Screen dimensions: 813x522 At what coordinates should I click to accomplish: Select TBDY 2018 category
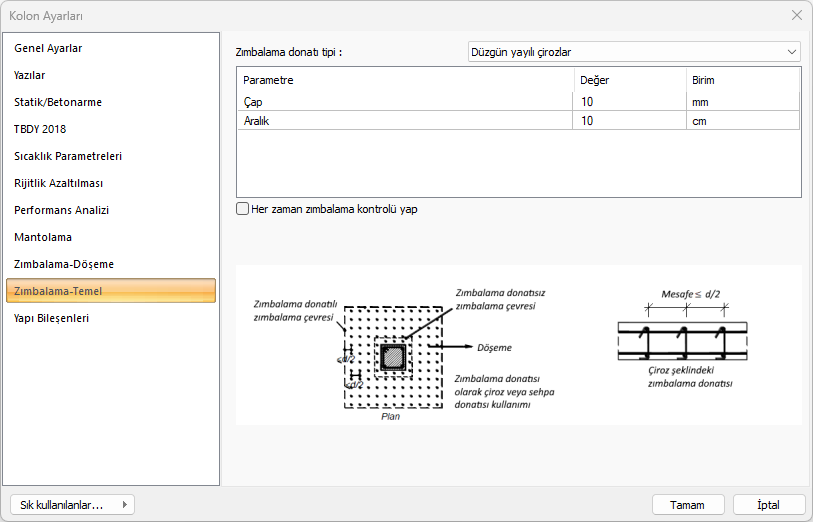pos(40,129)
